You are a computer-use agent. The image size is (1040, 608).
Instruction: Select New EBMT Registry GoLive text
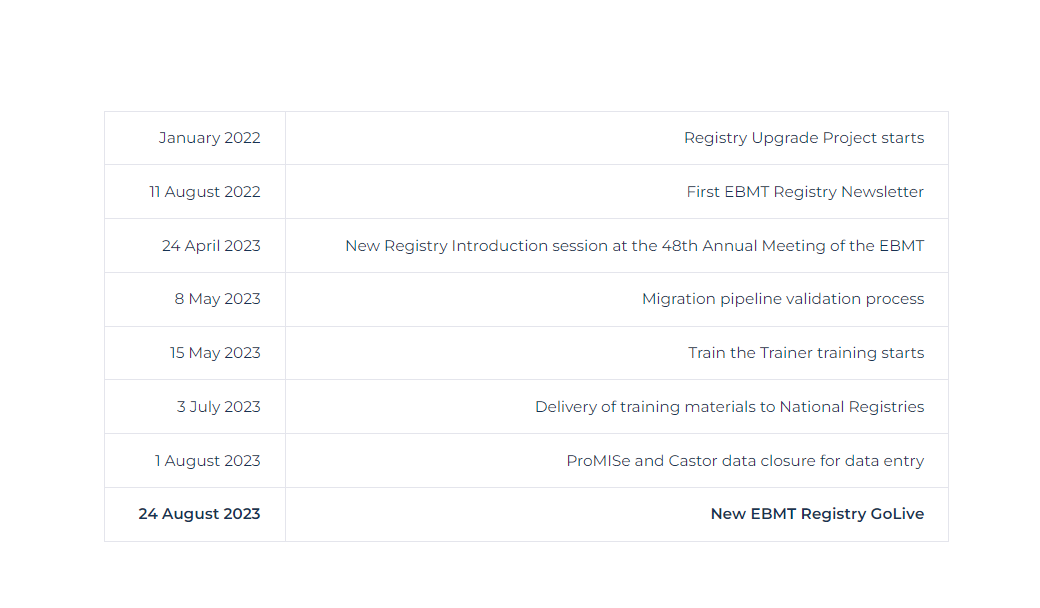pos(817,514)
